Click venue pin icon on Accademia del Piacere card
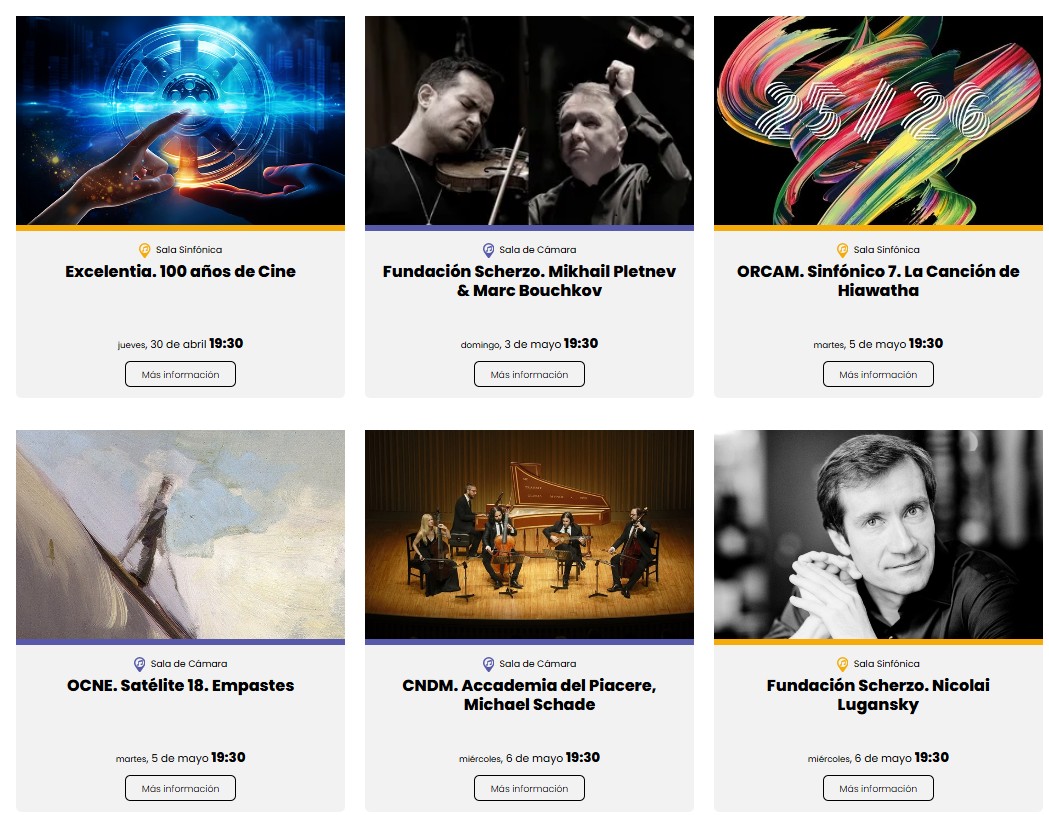This screenshot has height=815, width=1049. click(x=488, y=664)
